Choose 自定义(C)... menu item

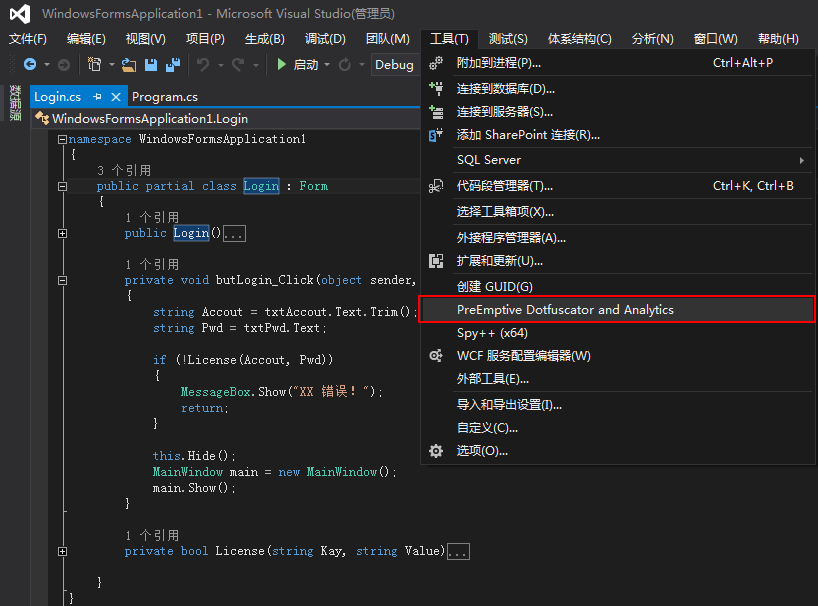[x=617, y=428]
